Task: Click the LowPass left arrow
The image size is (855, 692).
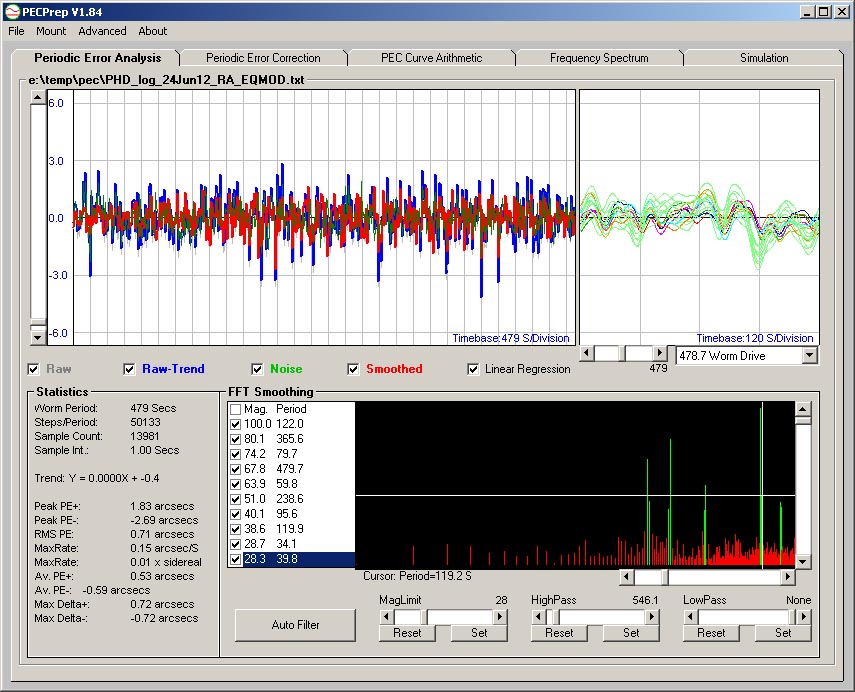Action: pos(691,617)
